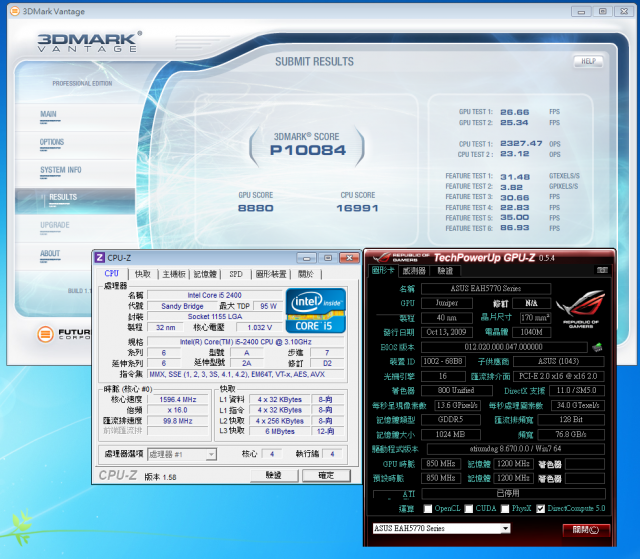Click the camera screenshot icon in GPU-Z
640x559 pixels.
pyautogui.click(x=602, y=270)
